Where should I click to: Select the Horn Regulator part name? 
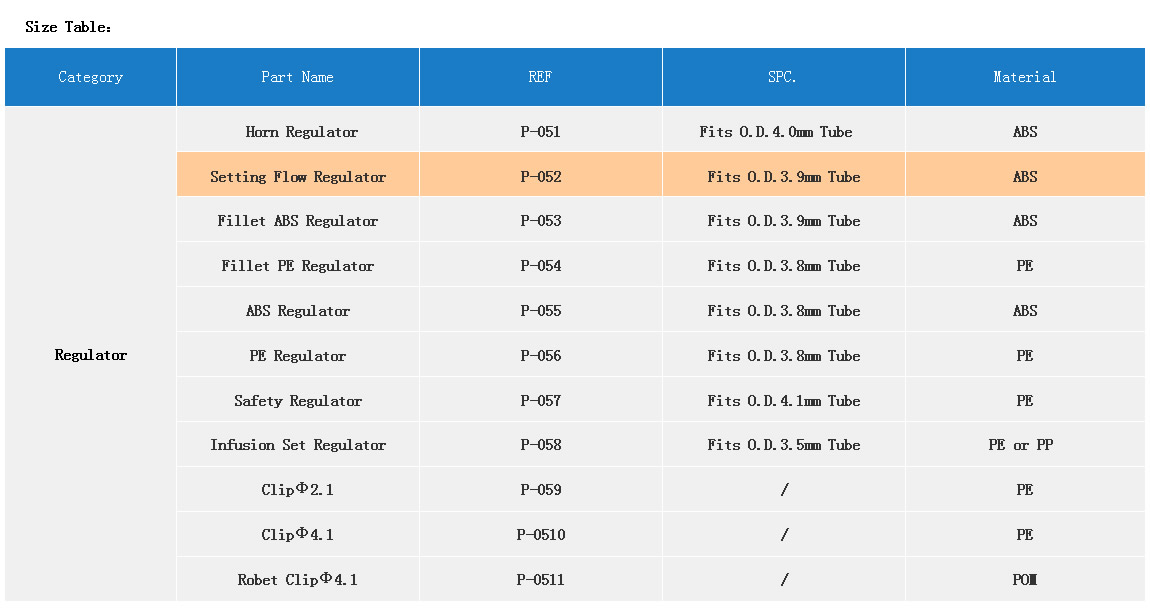[301, 132]
